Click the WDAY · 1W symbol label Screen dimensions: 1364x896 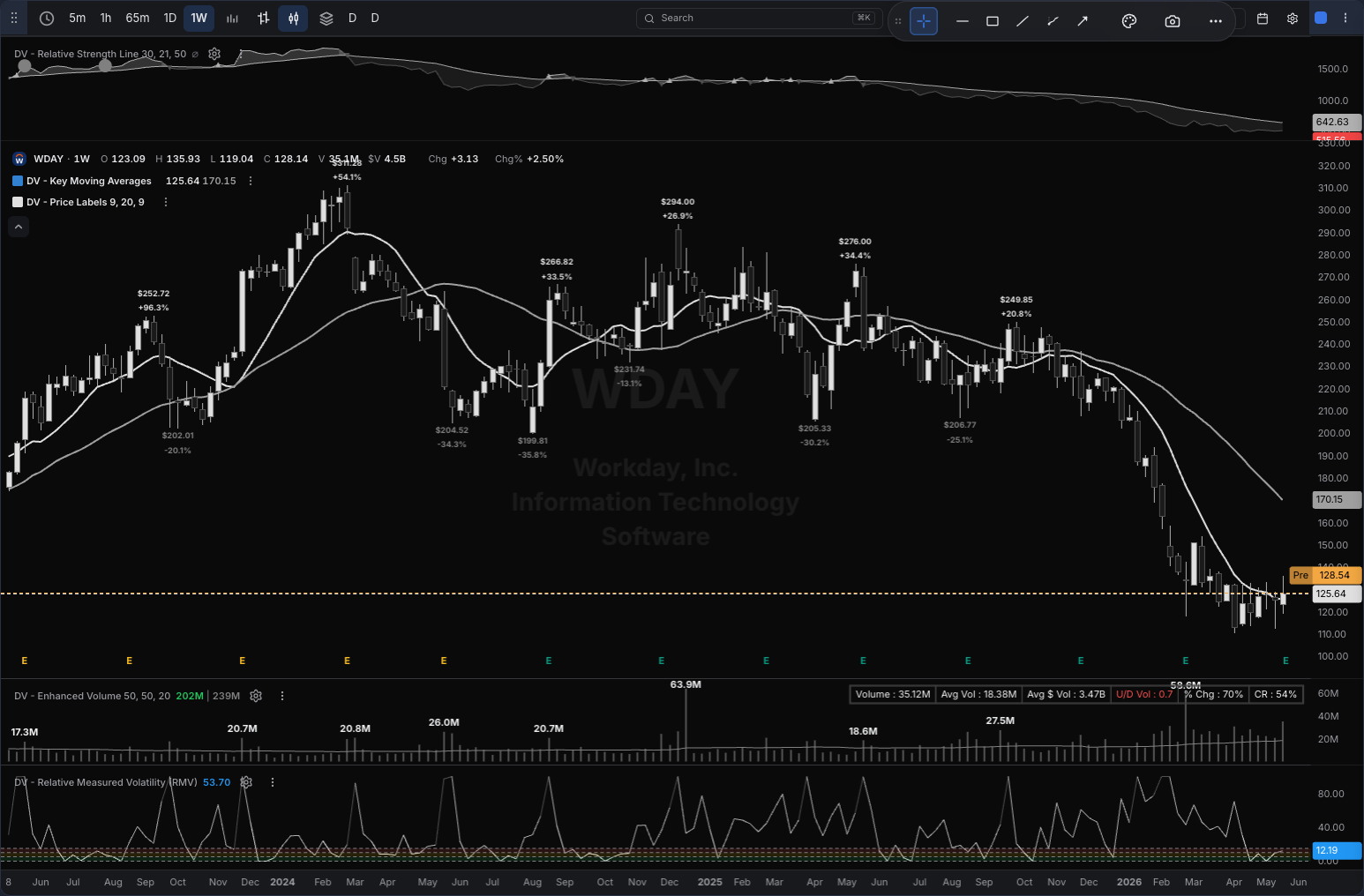coord(62,159)
